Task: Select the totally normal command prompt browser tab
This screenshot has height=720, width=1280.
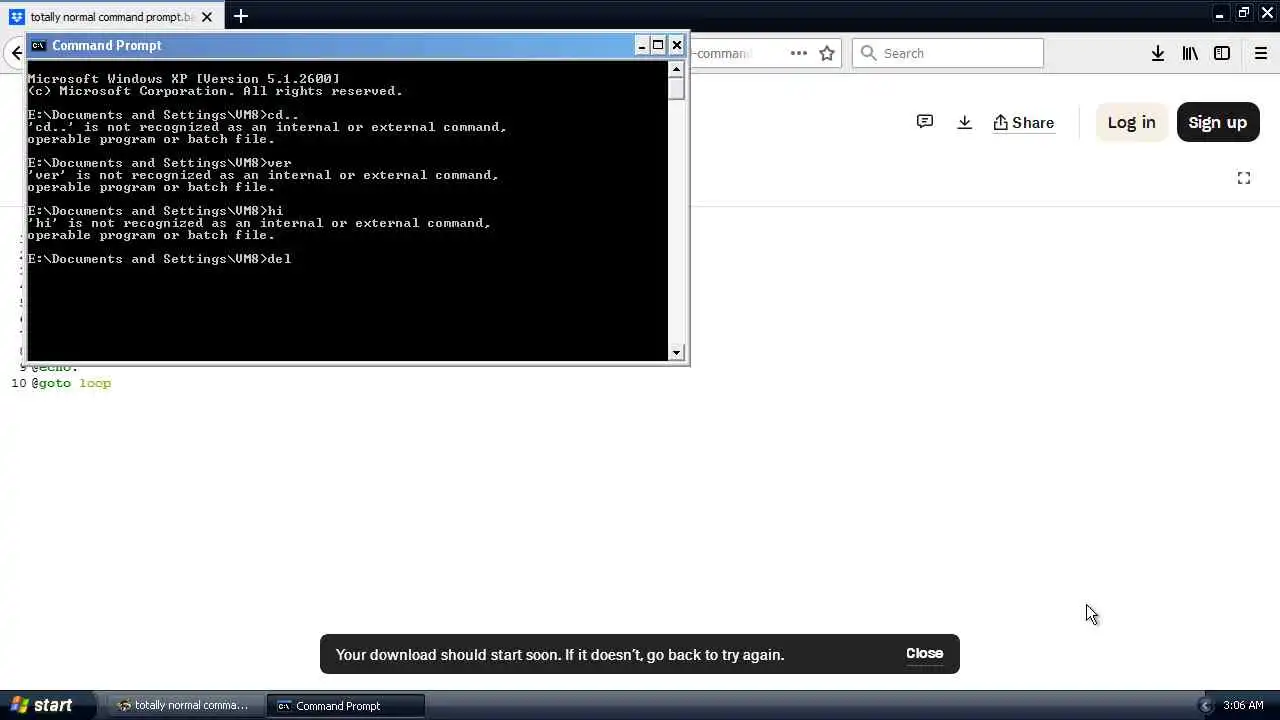Action: pos(111,17)
